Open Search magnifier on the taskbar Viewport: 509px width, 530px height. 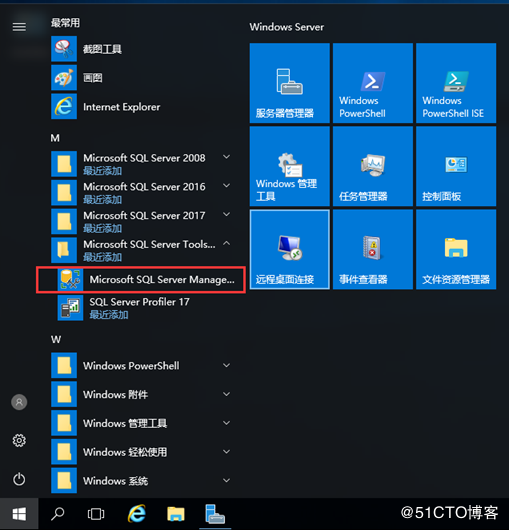tap(57, 514)
